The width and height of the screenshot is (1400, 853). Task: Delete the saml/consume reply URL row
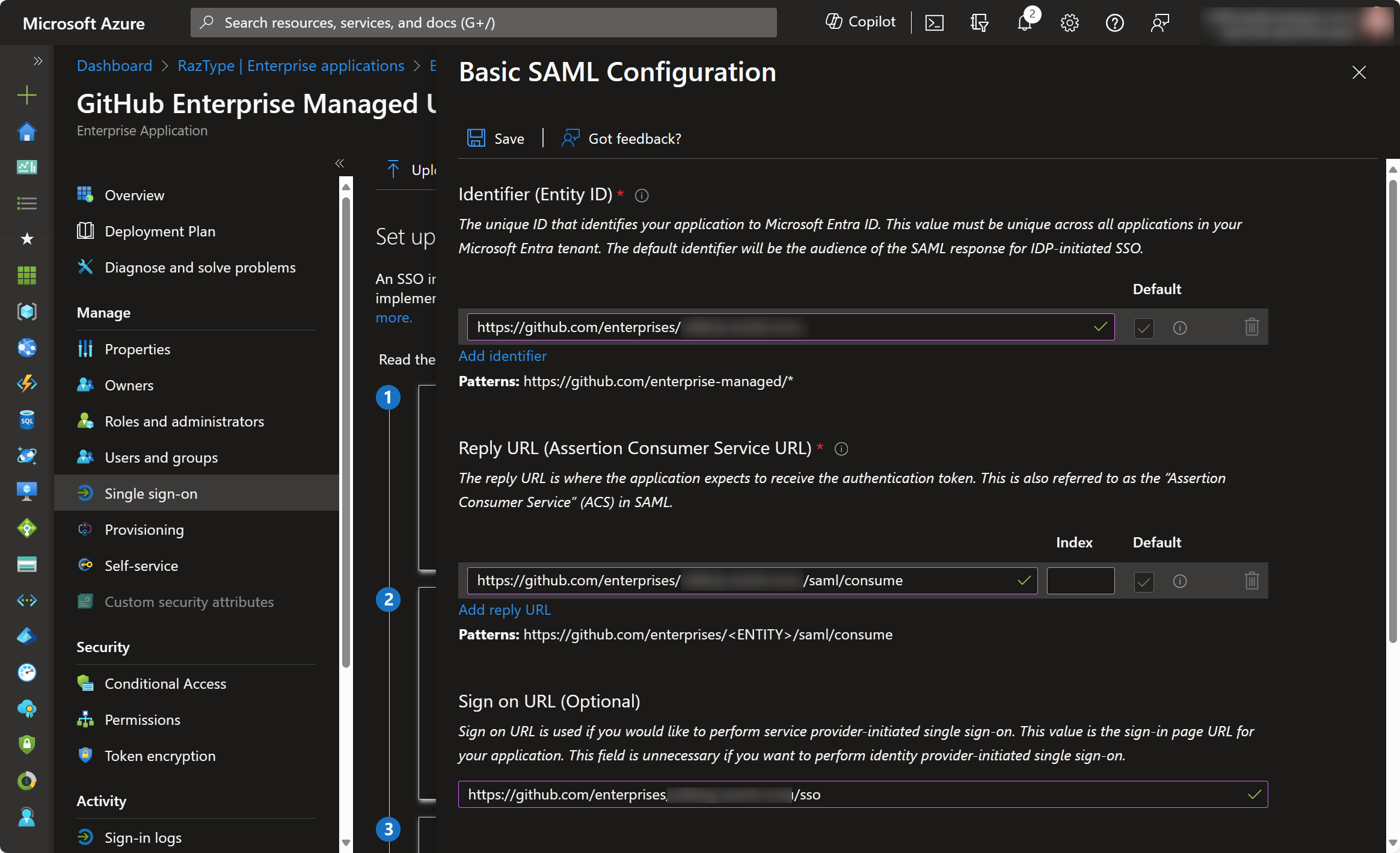(x=1251, y=580)
